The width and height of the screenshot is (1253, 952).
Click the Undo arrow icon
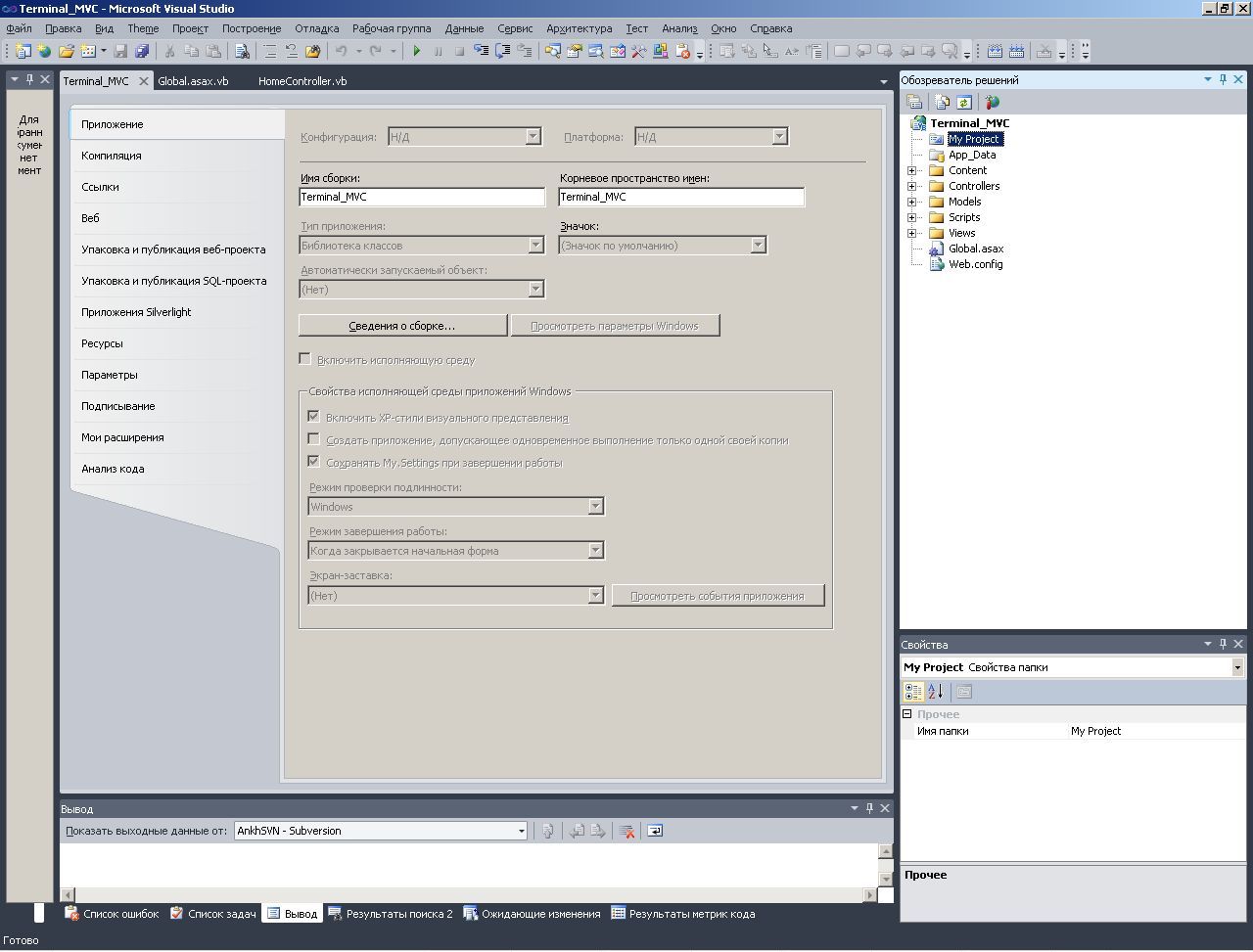(342, 51)
